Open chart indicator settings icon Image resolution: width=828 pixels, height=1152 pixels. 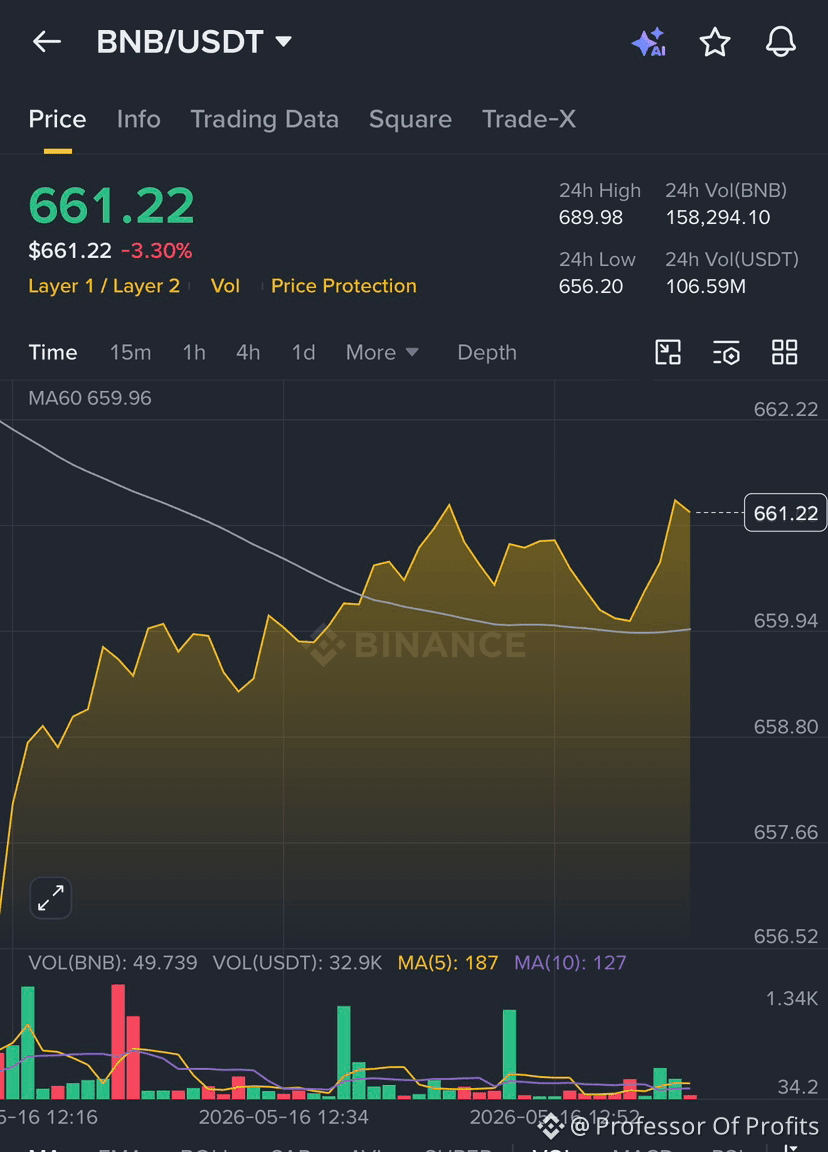[726, 353]
